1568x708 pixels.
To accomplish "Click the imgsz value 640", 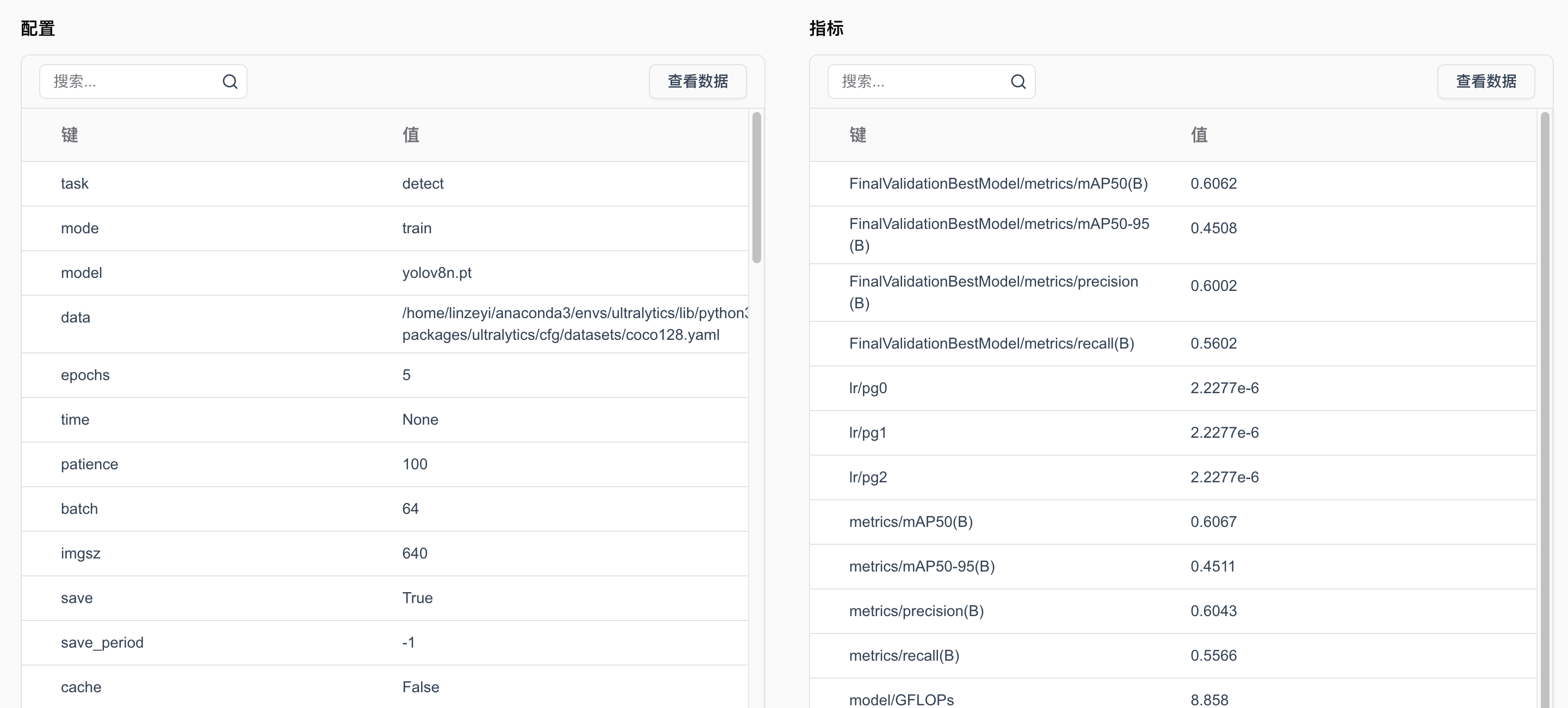I will pyautogui.click(x=415, y=554).
